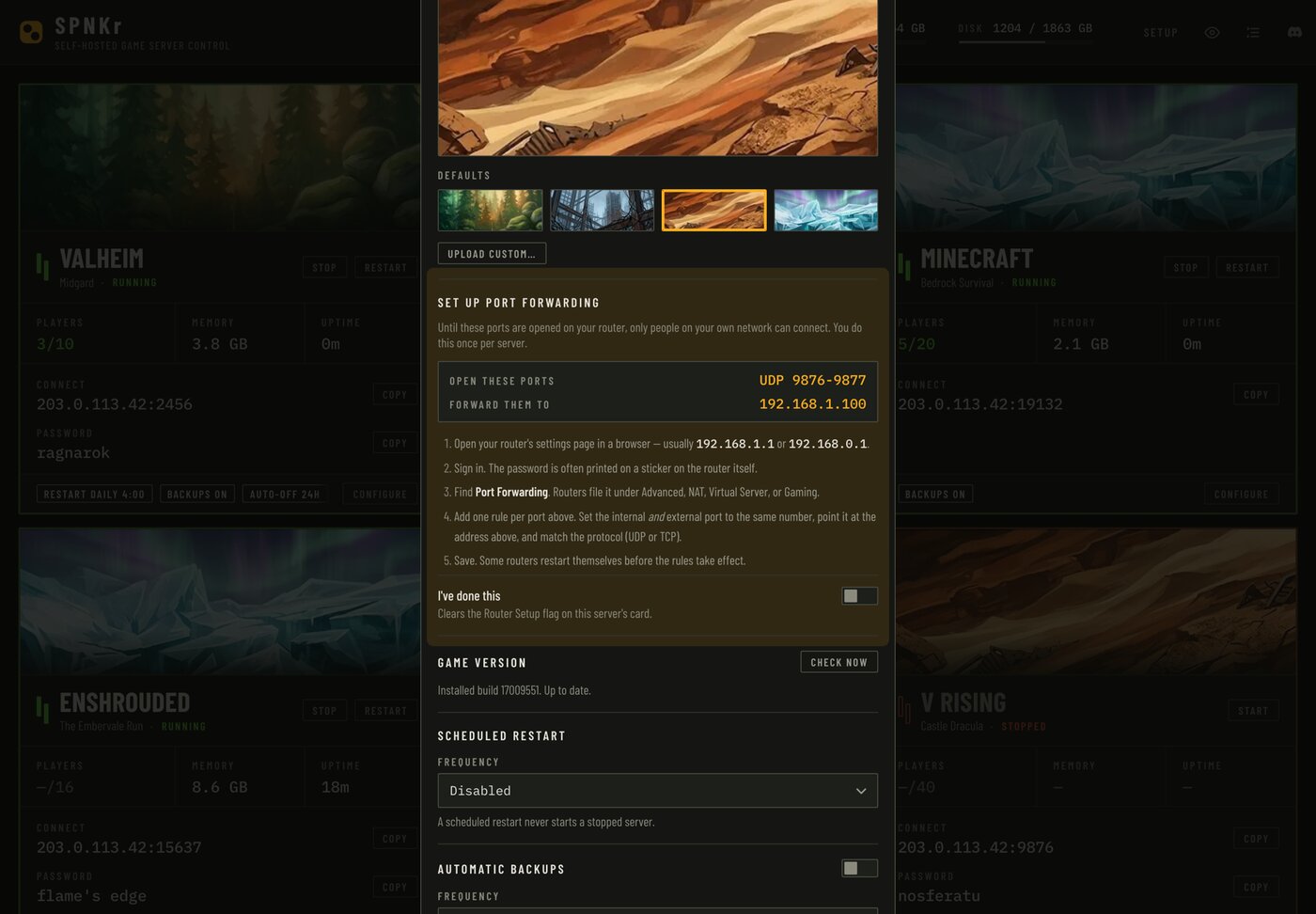This screenshot has width=1316, height=914.
Task: Copy the Valheim password ragnarok
Action: point(395,443)
